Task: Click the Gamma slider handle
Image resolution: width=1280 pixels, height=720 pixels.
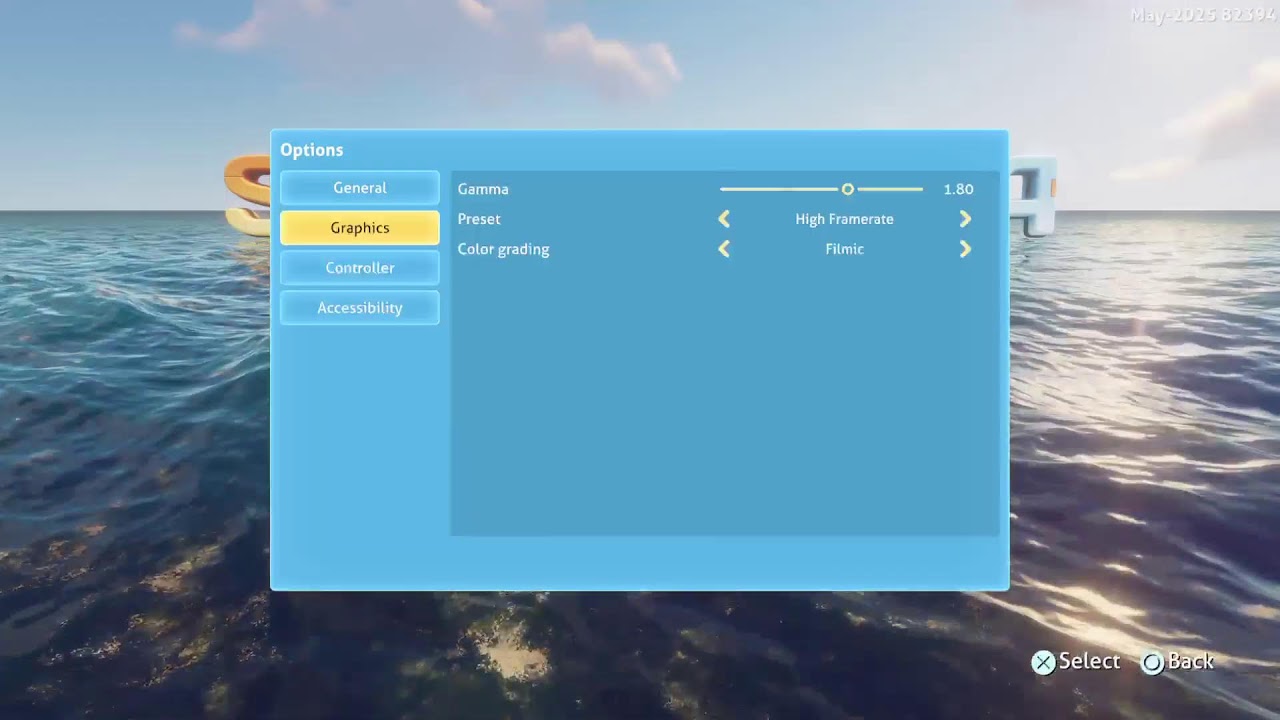Action: [x=847, y=189]
